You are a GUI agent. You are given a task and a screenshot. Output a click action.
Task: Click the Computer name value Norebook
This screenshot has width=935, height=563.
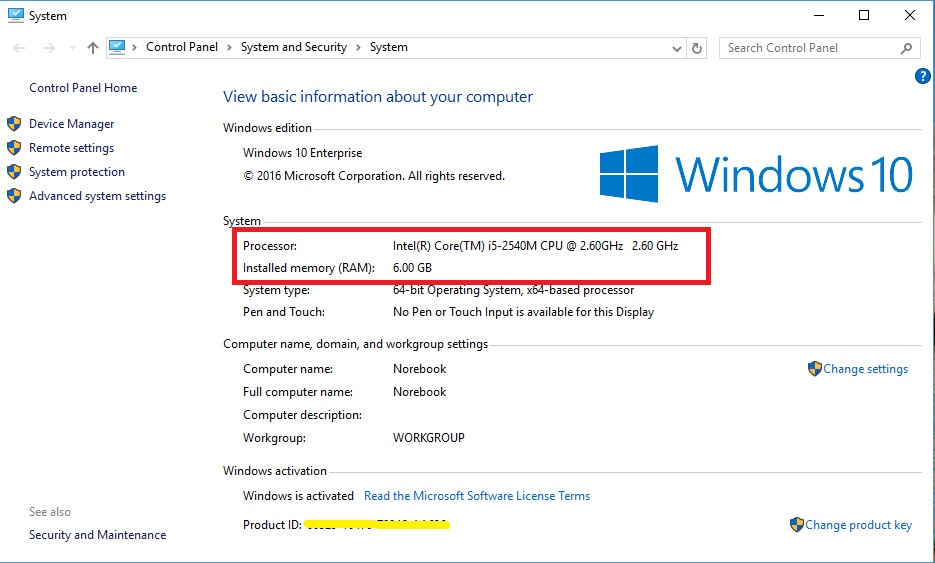[419, 369]
